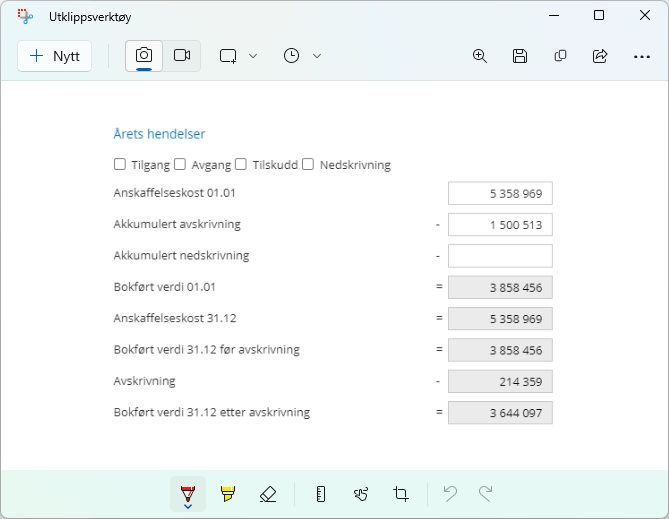Select the yellow highlighter tool
The width and height of the screenshot is (669, 519).
point(228,494)
